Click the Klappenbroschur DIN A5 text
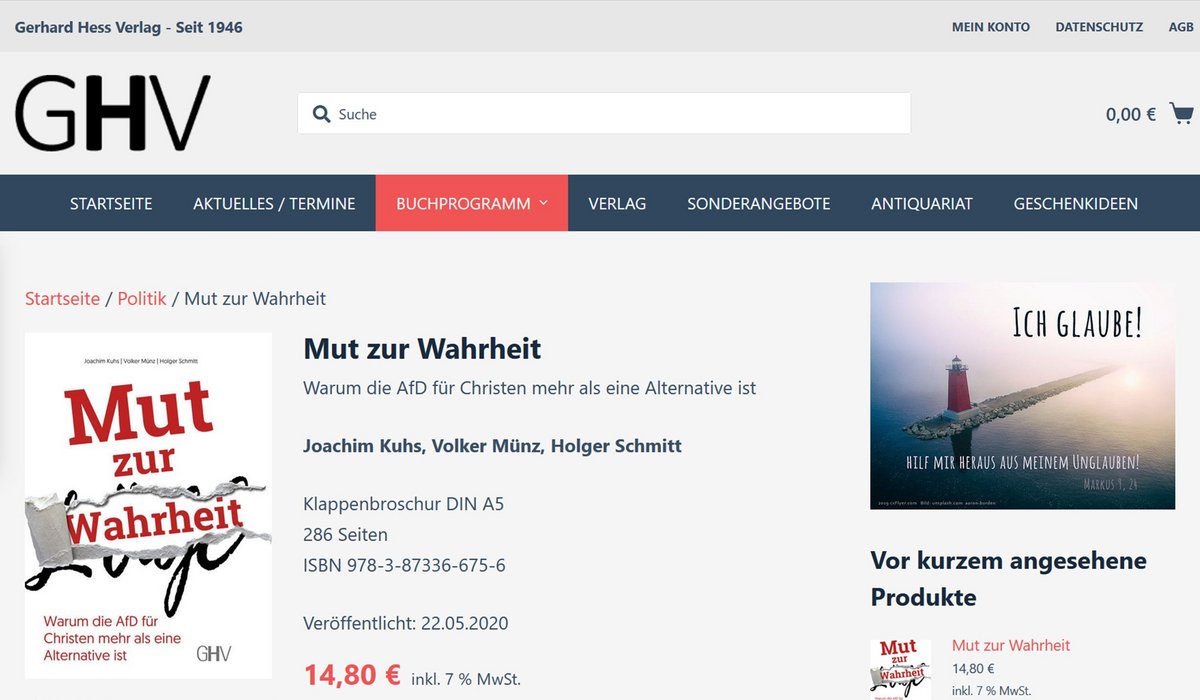The width and height of the screenshot is (1200, 700). [403, 503]
